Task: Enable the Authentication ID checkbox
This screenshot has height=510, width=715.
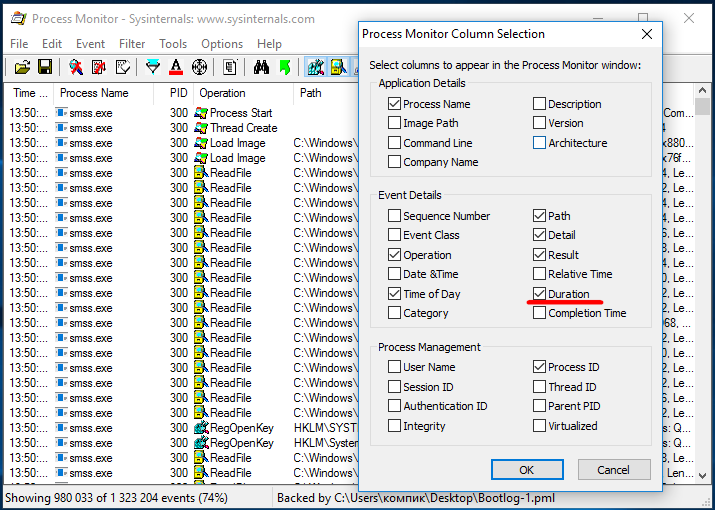Action: pos(394,406)
